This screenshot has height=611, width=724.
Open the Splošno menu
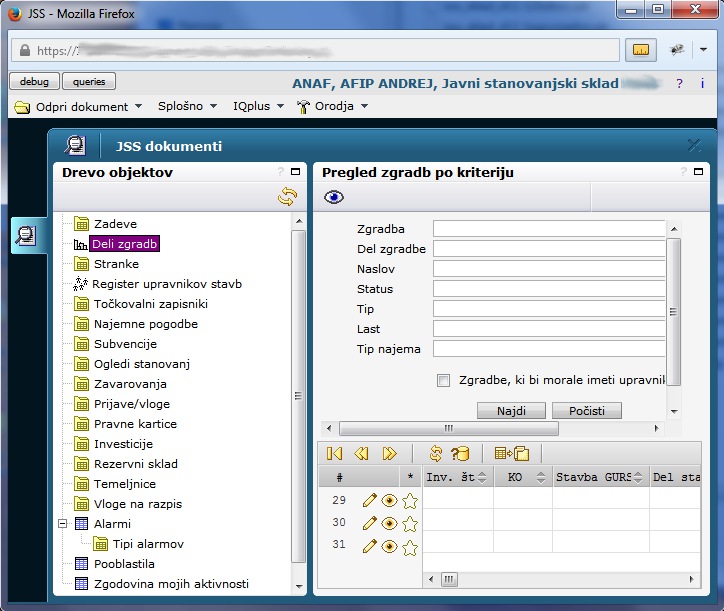[187, 106]
